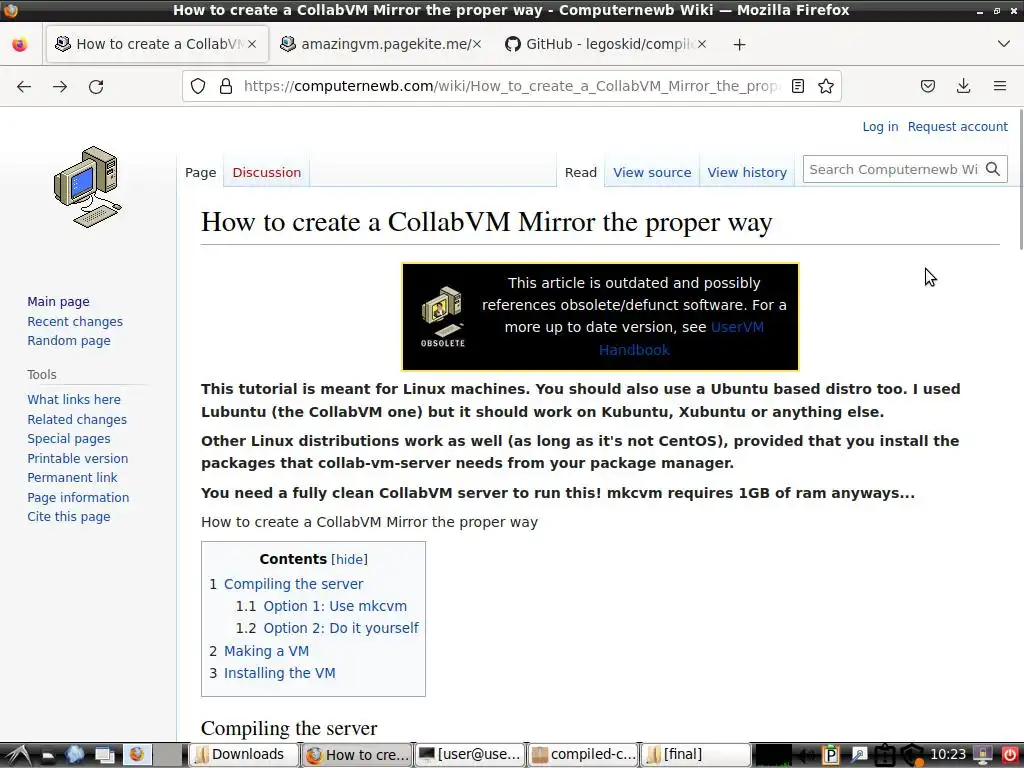This screenshot has width=1024, height=768.
Task: Open Permanent link
Action: [72, 477]
